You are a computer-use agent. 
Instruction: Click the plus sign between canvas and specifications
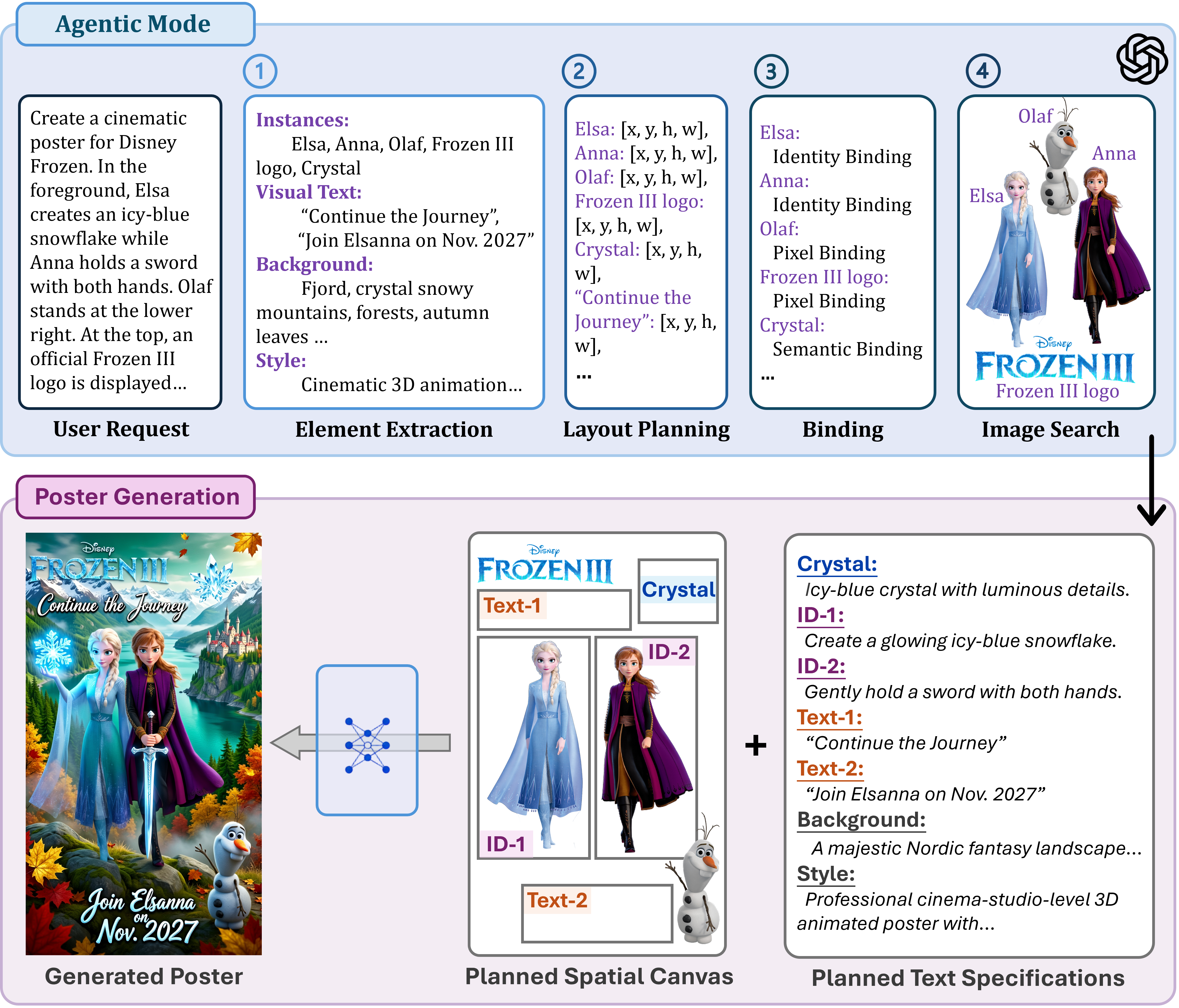click(756, 745)
